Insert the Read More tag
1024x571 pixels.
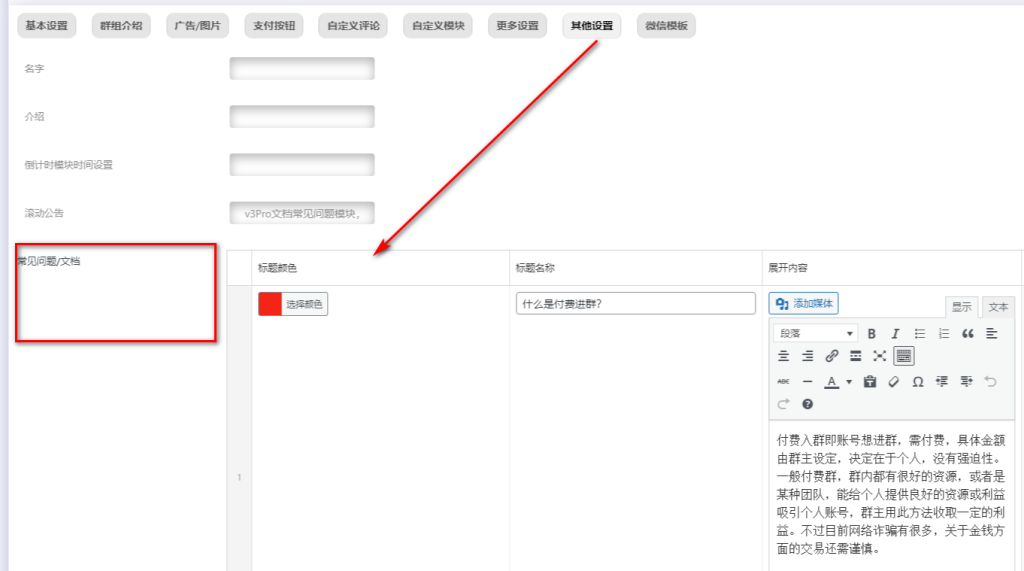pos(856,356)
